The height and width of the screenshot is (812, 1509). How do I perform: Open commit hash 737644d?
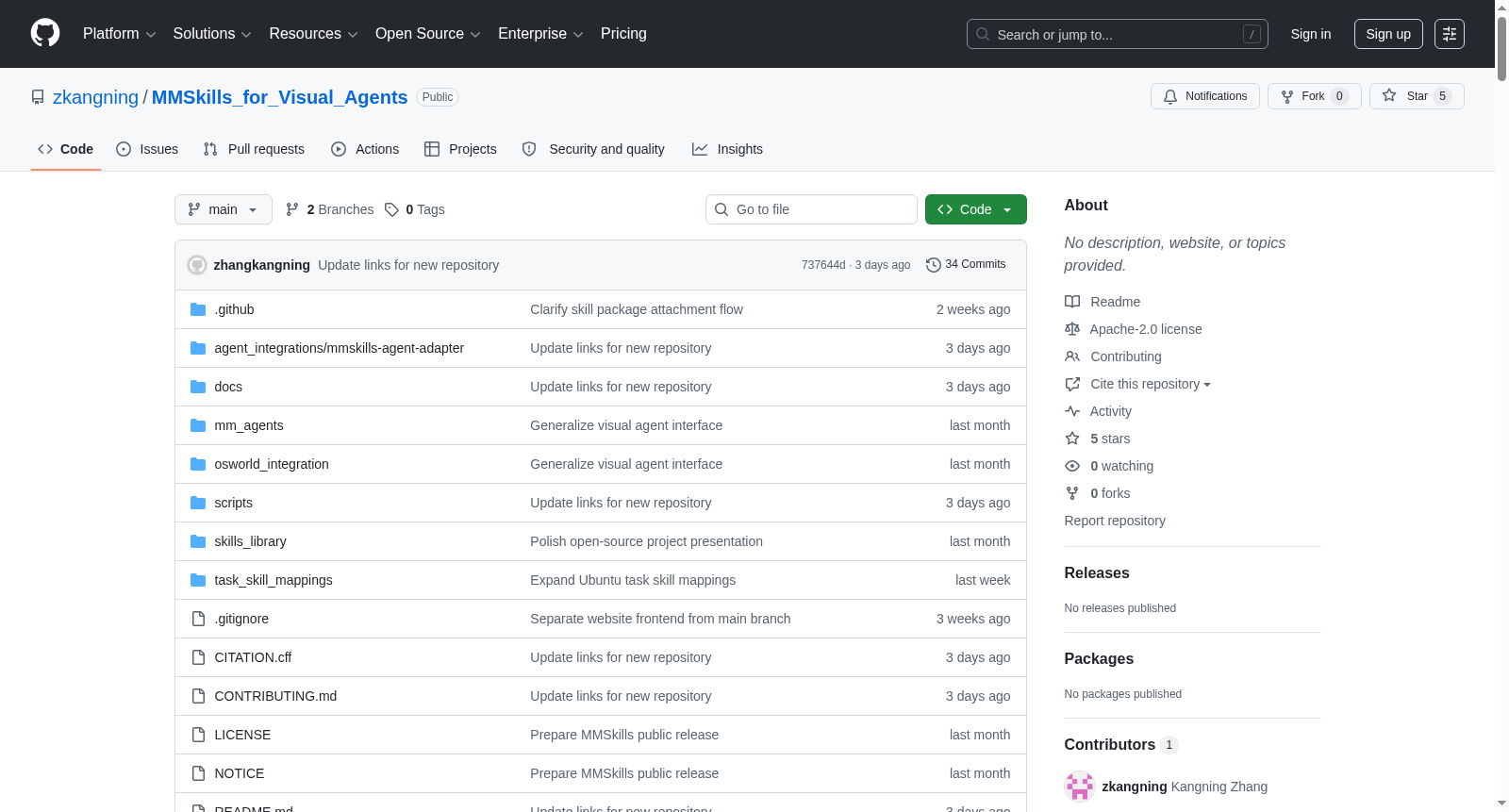[823, 265]
